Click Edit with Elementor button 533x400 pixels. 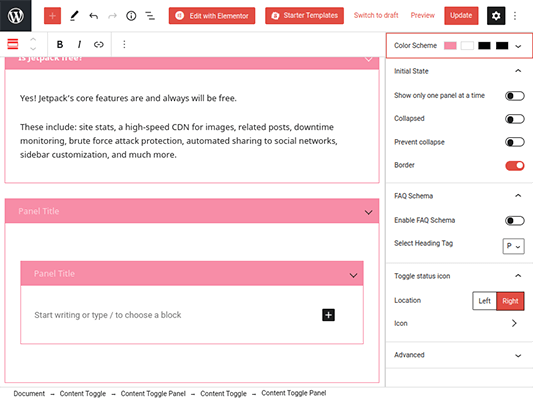pyautogui.click(x=212, y=16)
